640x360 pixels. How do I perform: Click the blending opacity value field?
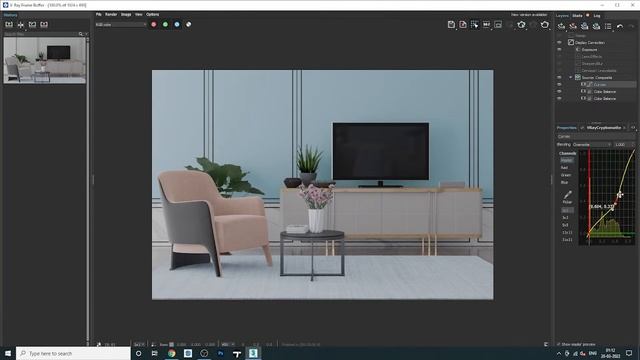click(x=624, y=145)
